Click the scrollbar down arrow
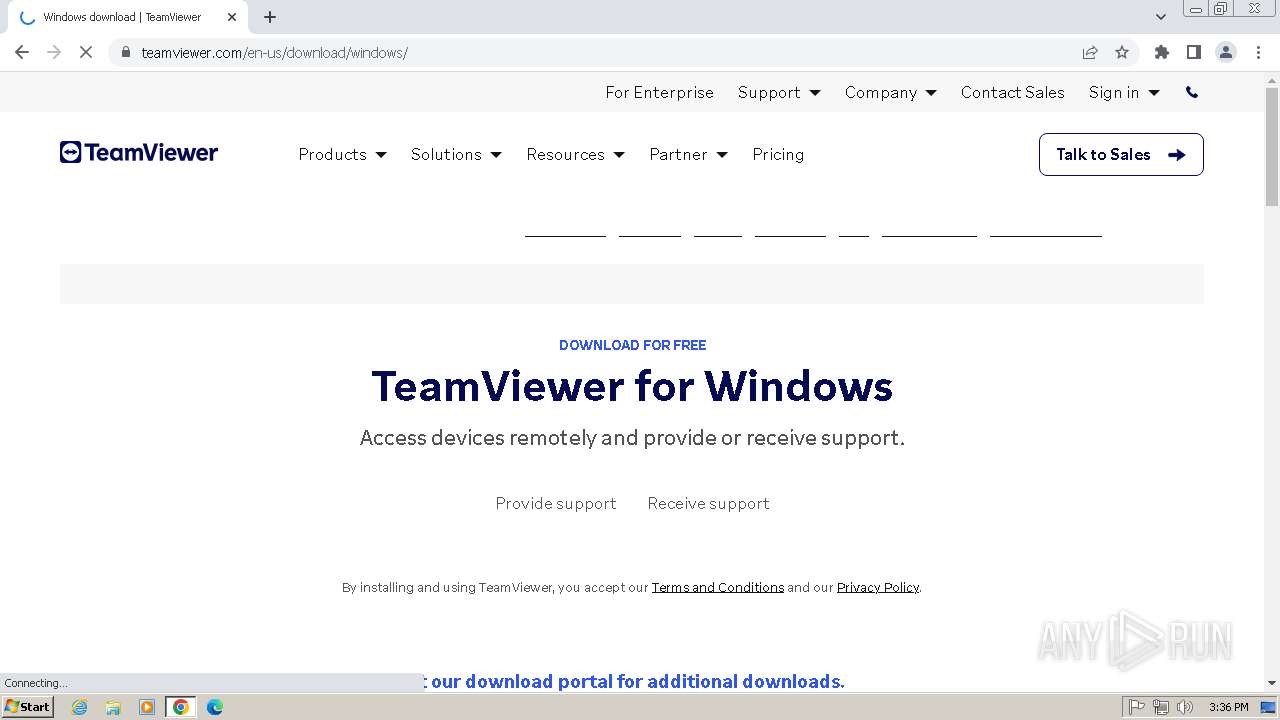The width and height of the screenshot is (1280, 720). point(1272,683)
